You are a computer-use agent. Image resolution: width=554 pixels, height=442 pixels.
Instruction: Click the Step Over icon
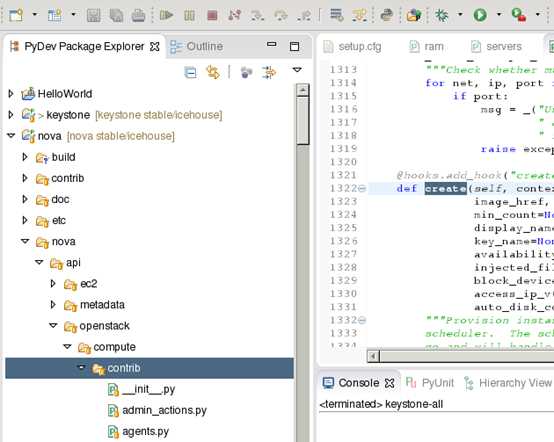point(281,15)
